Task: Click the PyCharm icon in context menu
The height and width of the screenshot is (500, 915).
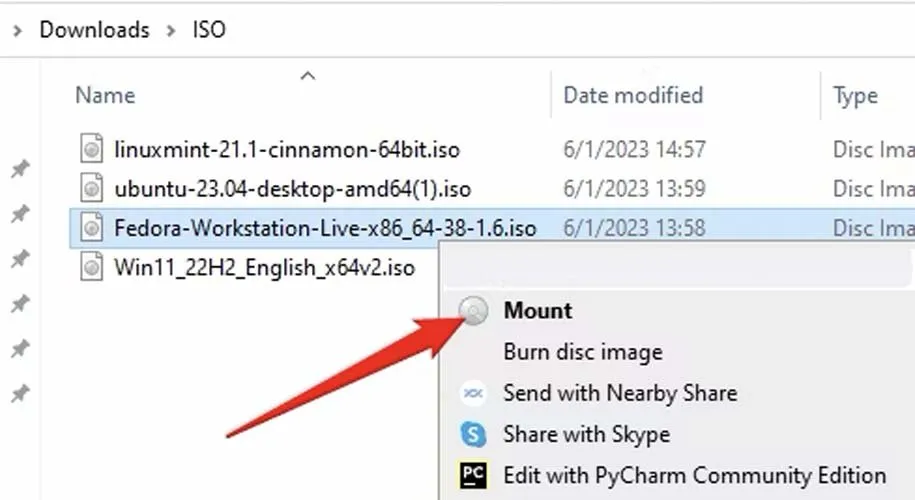Action: (x=473, y=475)
